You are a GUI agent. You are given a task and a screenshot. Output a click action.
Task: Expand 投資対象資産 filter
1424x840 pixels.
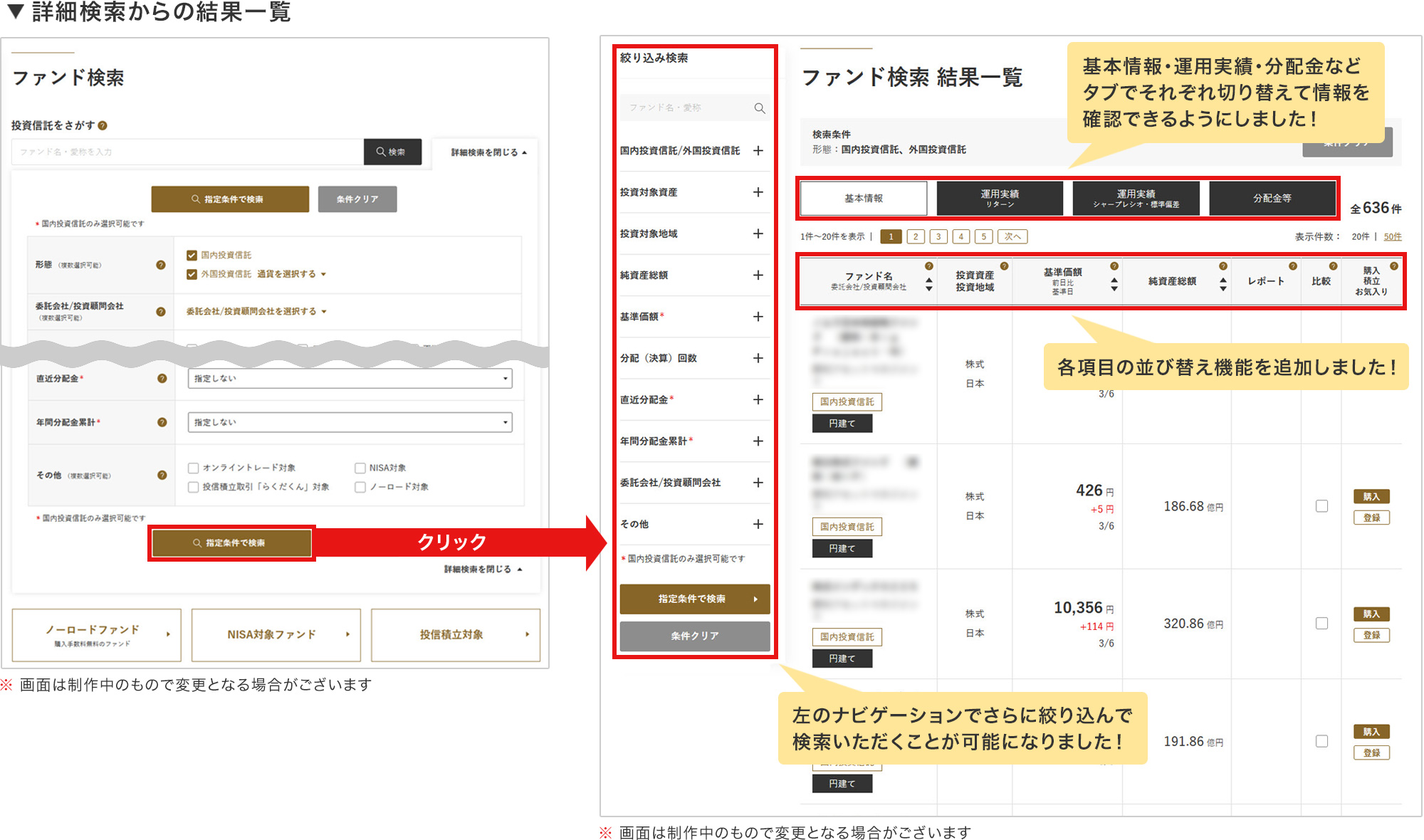[758, 192]
